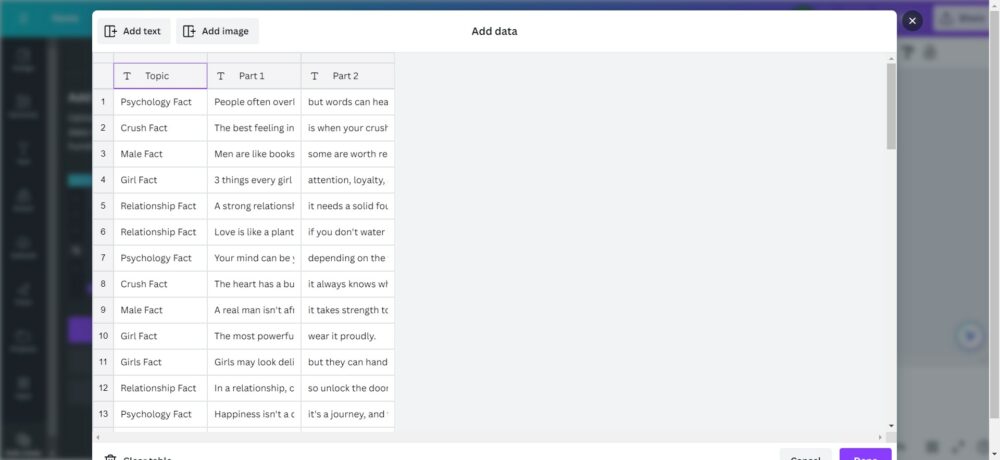Click the Done button
Screen dimensions: 1000x460
pos(865,454)
